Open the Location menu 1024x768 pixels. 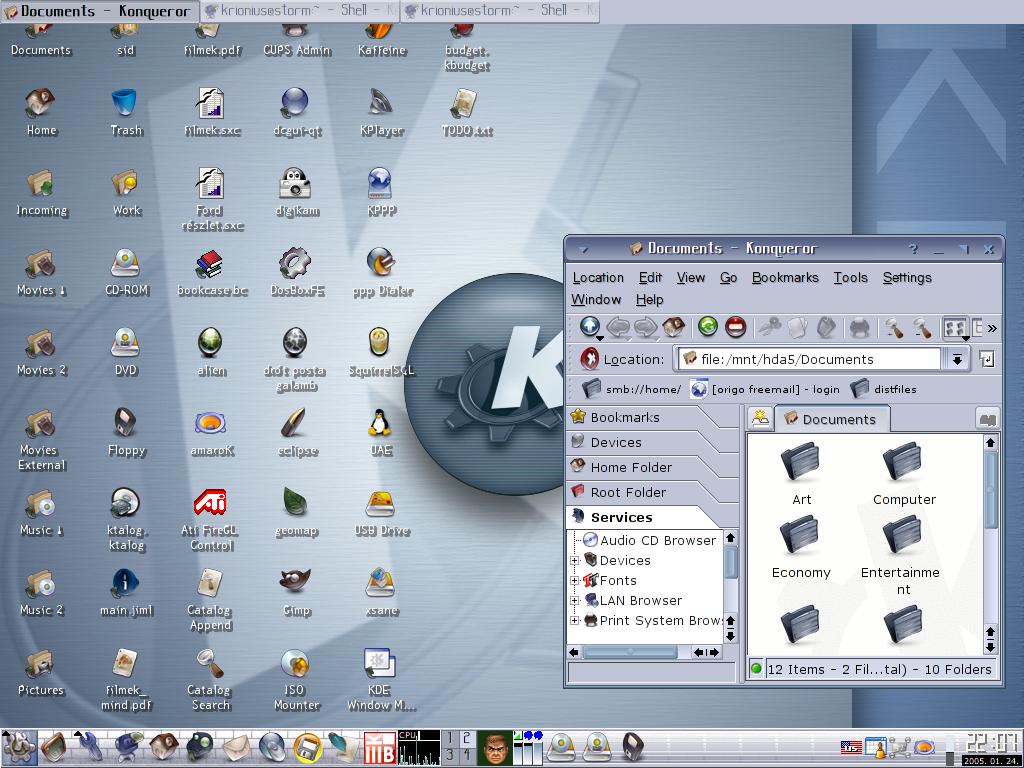click(x=598, y=278)
